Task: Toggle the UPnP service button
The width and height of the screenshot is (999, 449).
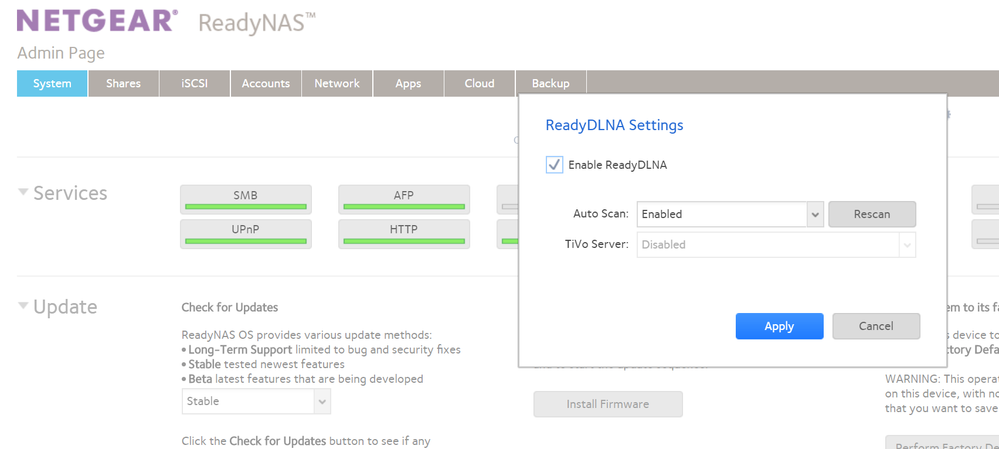Action: (245, 233)
